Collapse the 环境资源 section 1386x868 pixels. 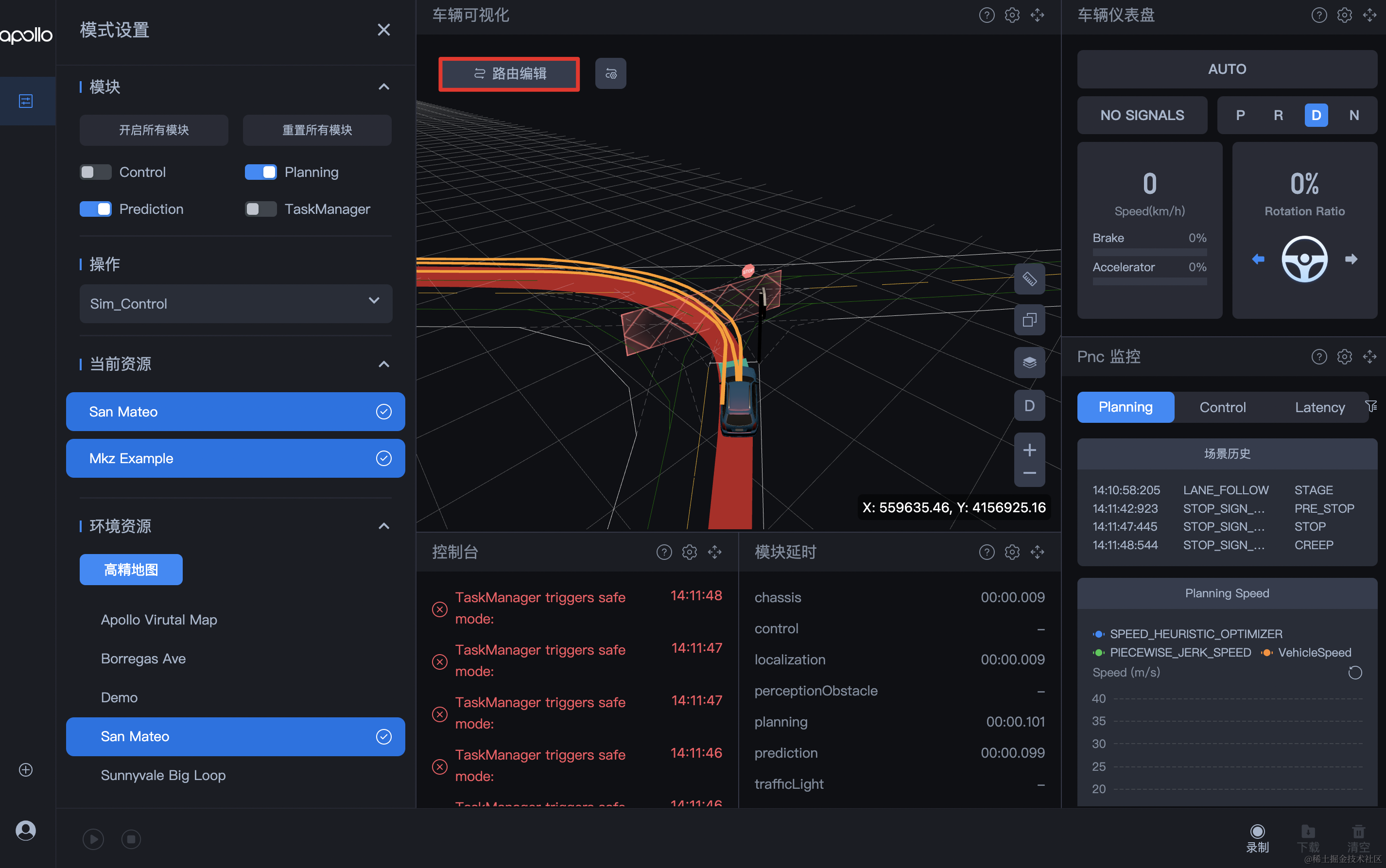(x=384, y=526)
